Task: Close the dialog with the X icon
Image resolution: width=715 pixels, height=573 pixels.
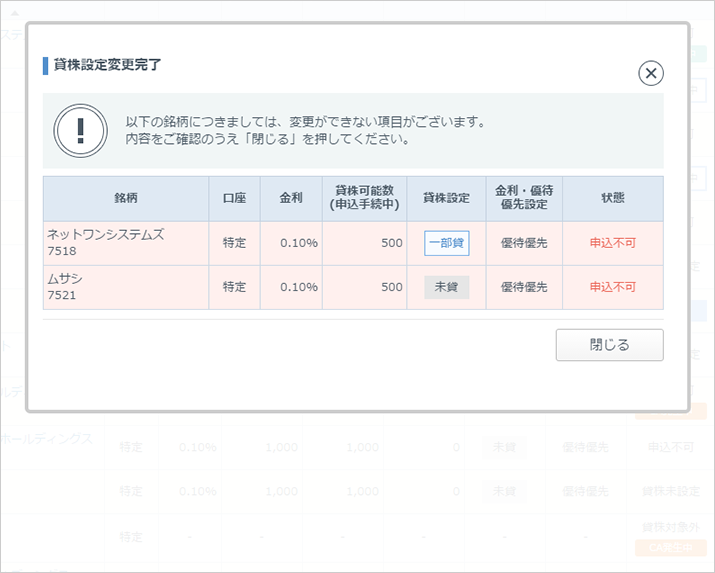Action: (651, 73)
